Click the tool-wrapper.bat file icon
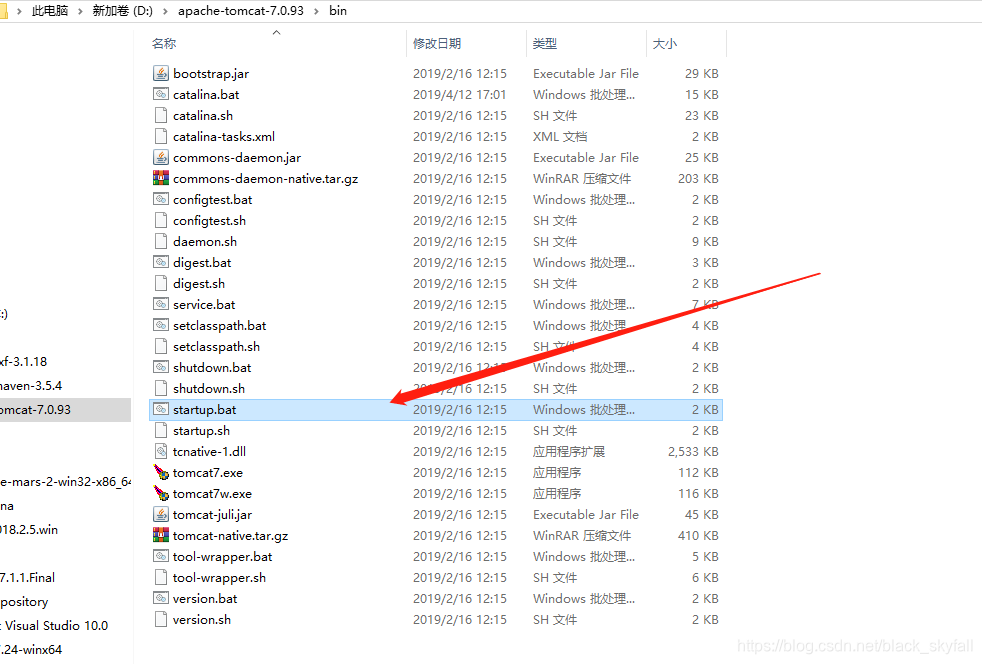This screenshot has height=664, width=982. click(x=161, y=556)
